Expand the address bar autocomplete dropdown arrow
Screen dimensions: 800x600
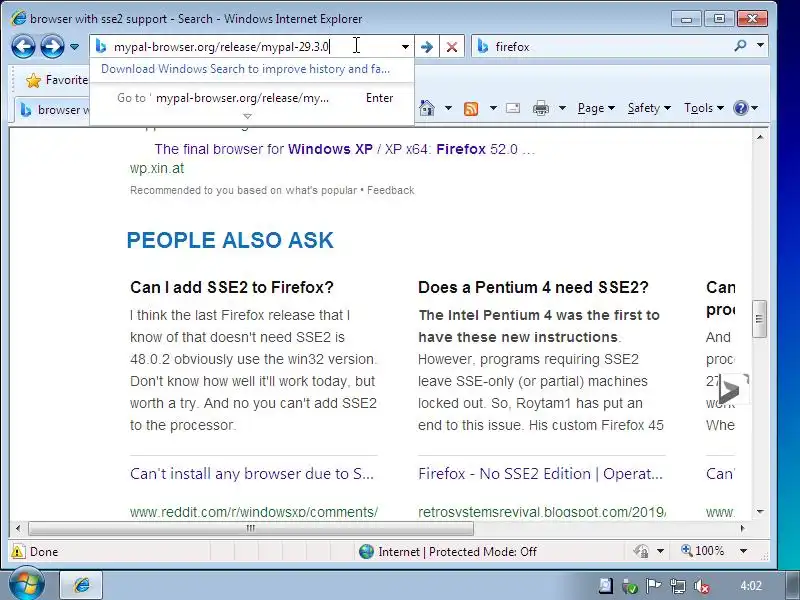[405, 47]
